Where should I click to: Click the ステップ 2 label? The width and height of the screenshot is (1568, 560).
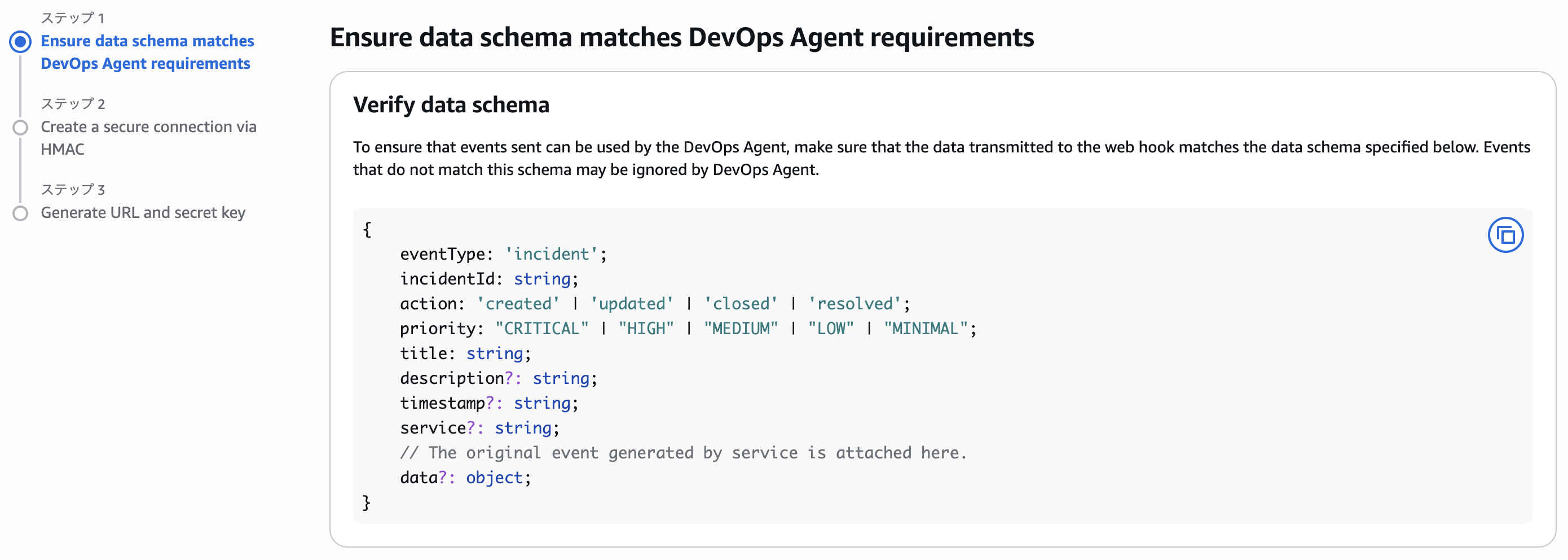73,104
